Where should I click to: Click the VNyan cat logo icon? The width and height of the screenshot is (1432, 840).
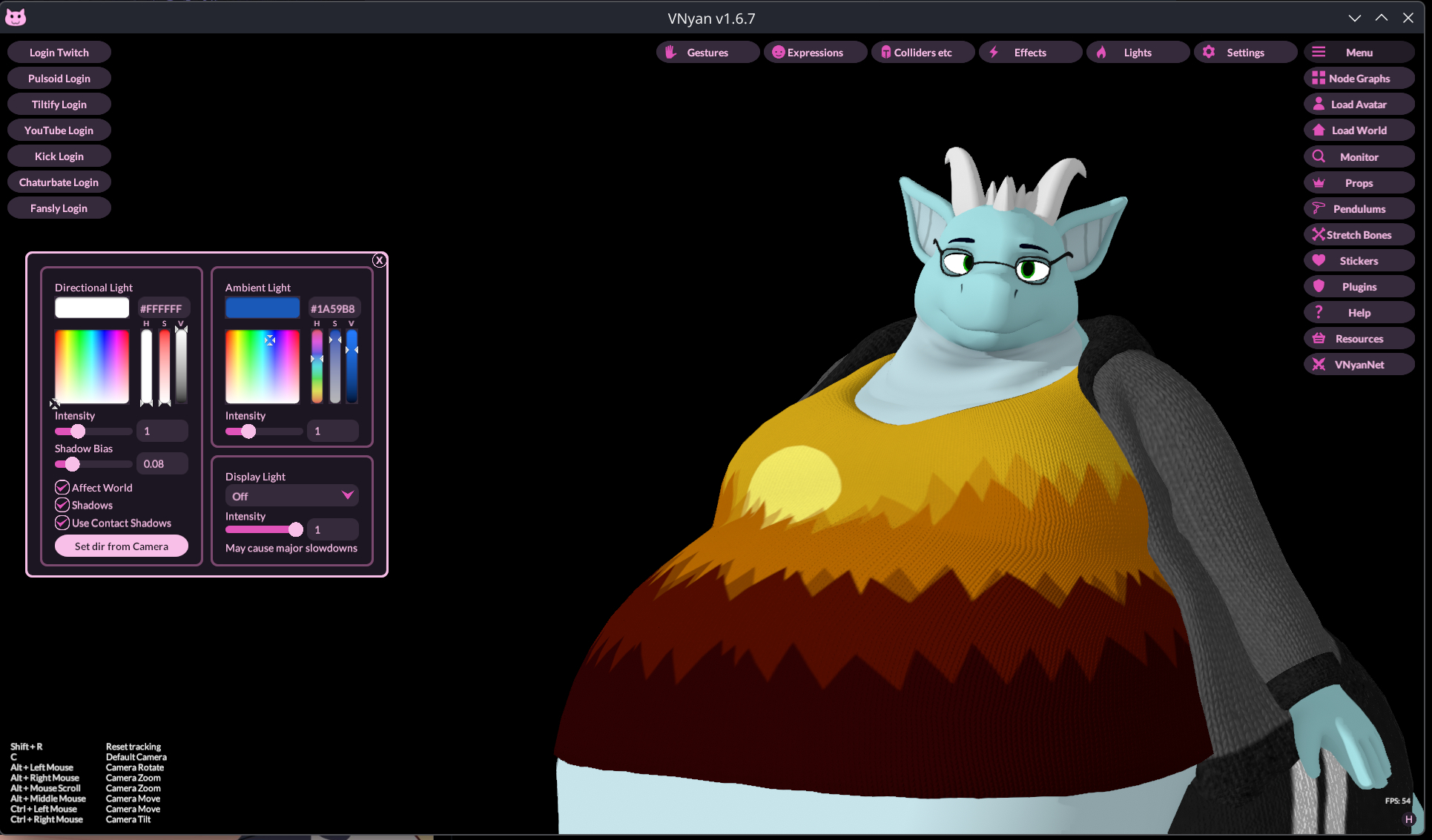16,18
